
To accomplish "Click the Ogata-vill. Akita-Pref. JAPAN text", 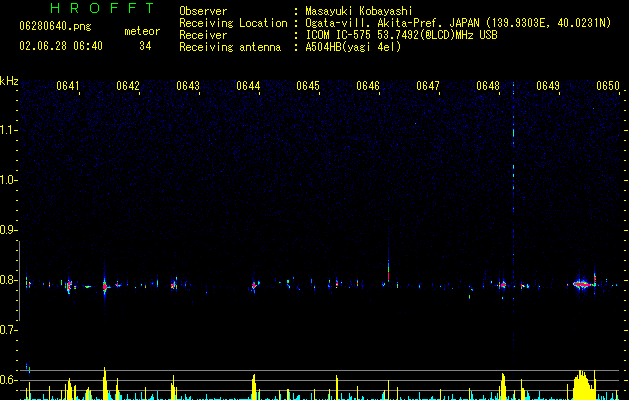I will (x=392, y=23).
